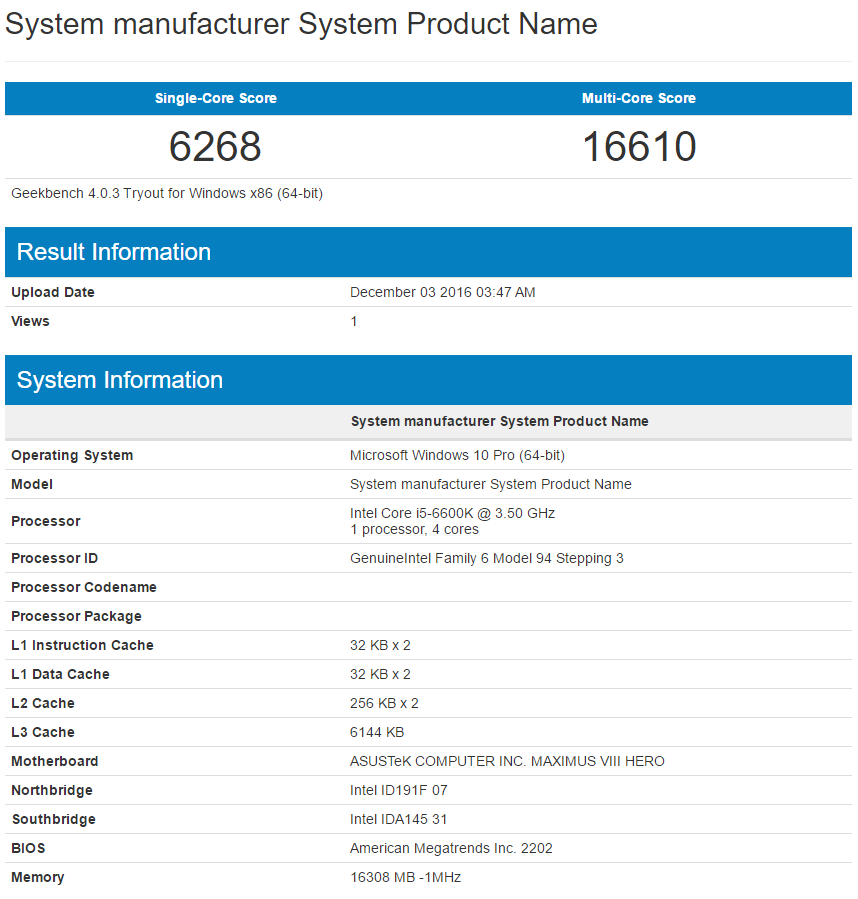Click the Processor Codename label
This screenshot has width=858, height=899.
pos(84,588)
